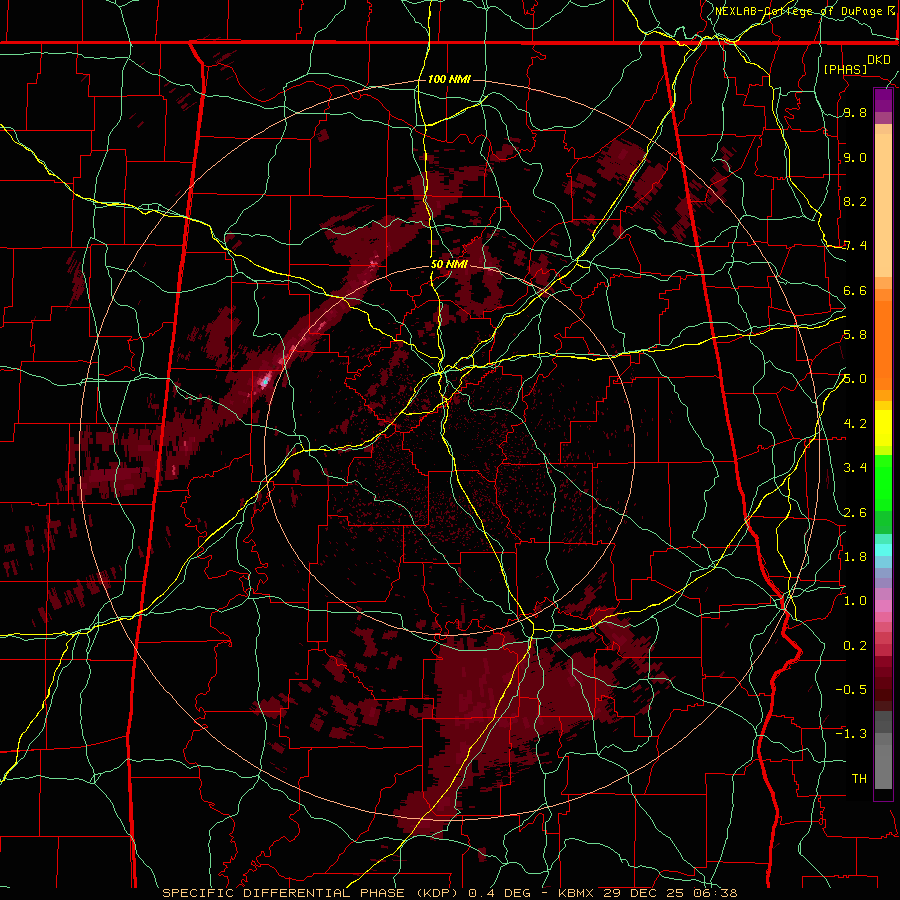
Task: Select the 100 NMI range ring label
Action: coord(449,79)
